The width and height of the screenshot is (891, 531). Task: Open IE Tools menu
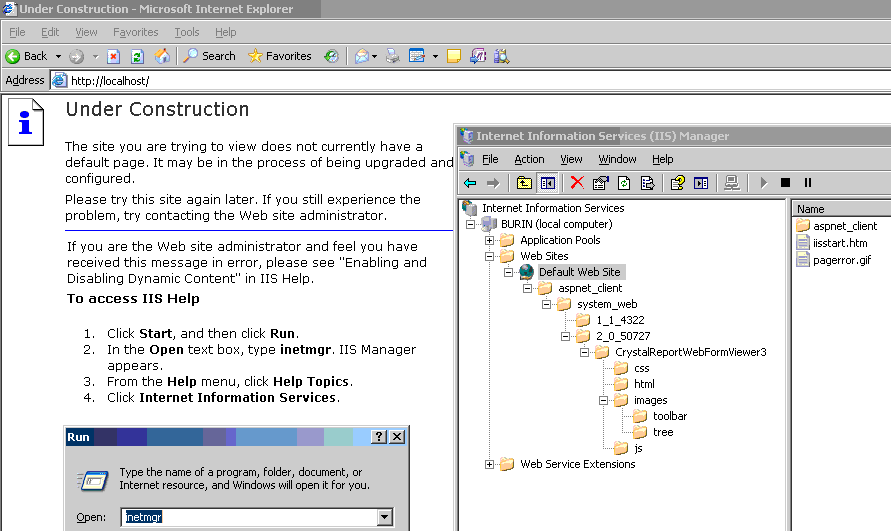186,32
